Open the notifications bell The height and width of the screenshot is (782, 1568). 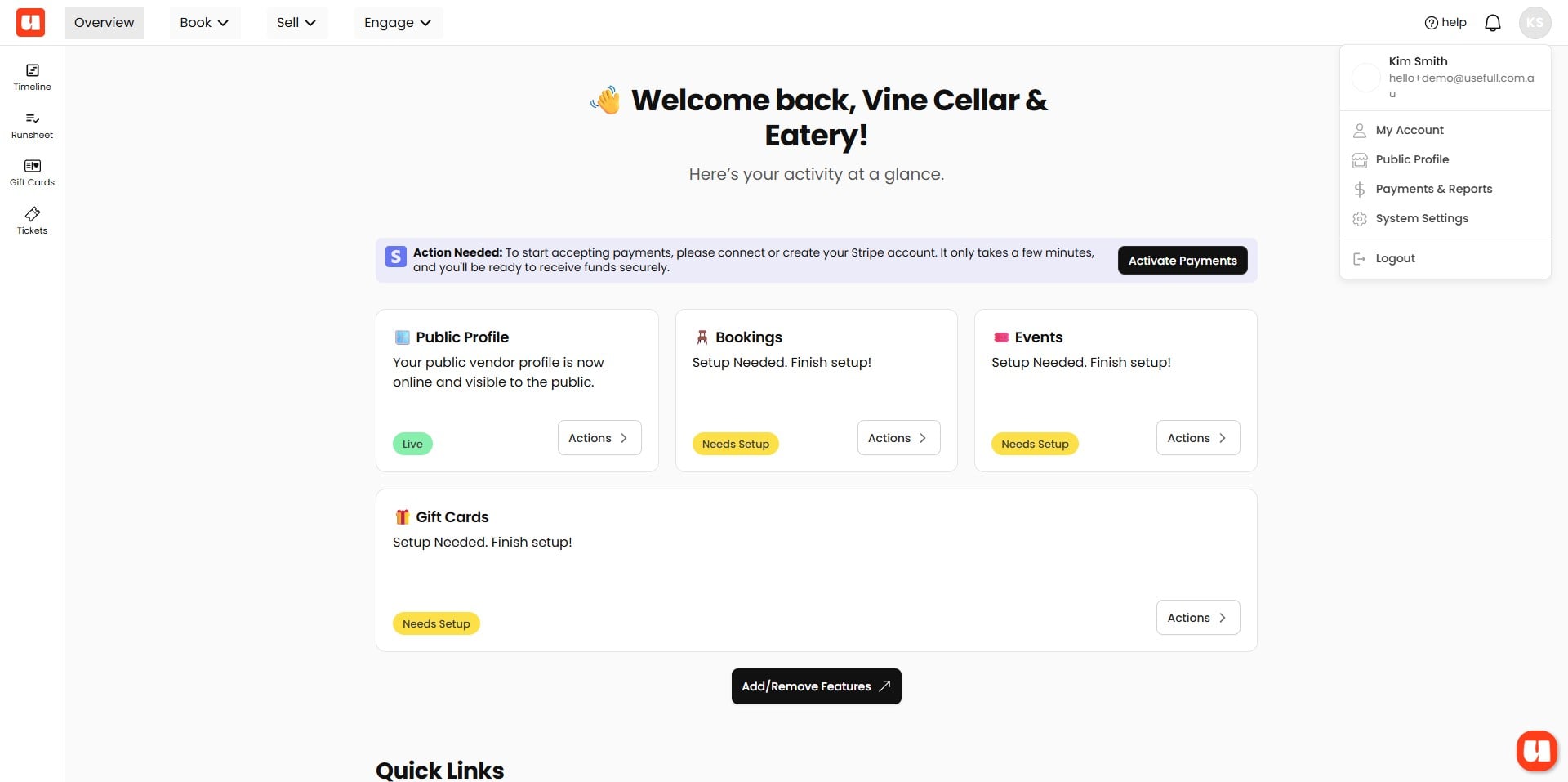coord(1493,22)
